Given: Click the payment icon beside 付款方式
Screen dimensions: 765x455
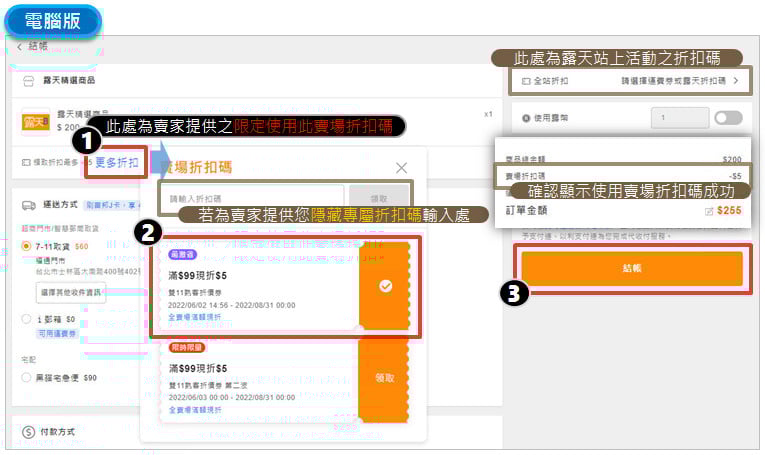Looking at the screenshot, I should click(28, 432).
